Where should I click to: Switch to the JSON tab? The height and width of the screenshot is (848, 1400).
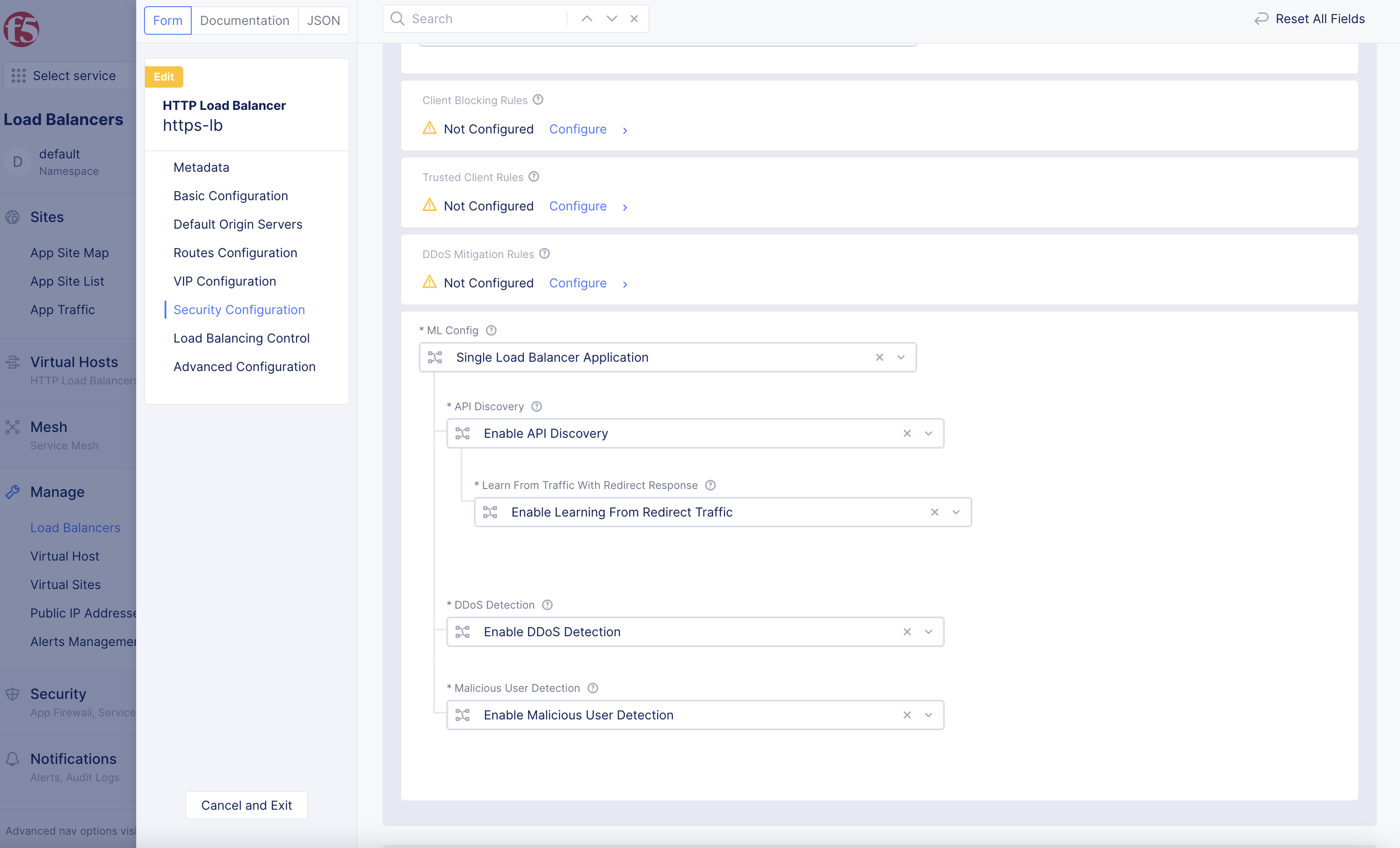(x=323, y=20)
